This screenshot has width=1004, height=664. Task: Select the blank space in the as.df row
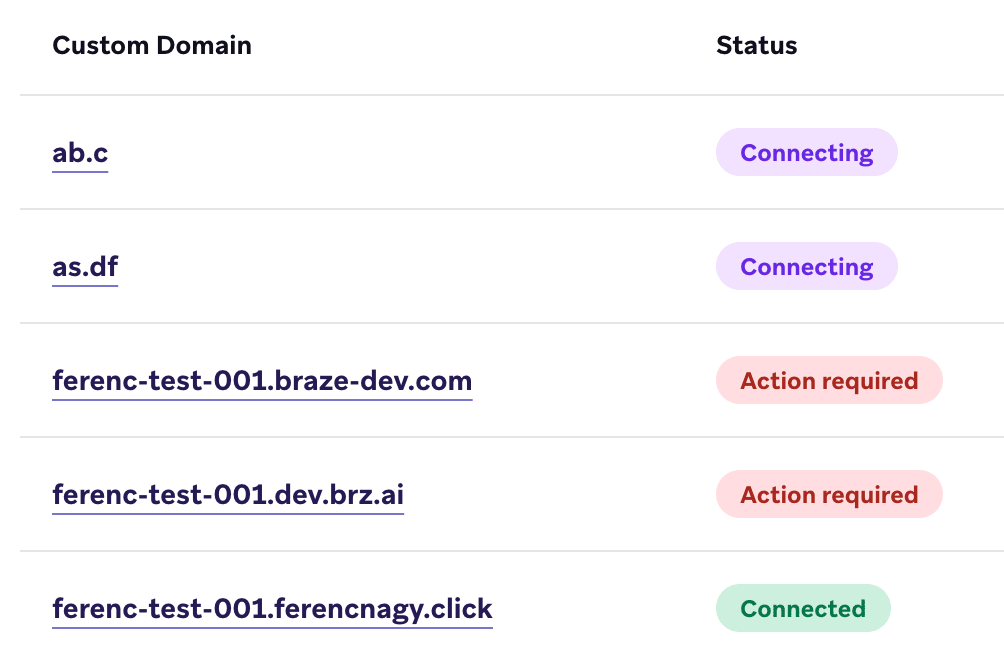point(400,267)
